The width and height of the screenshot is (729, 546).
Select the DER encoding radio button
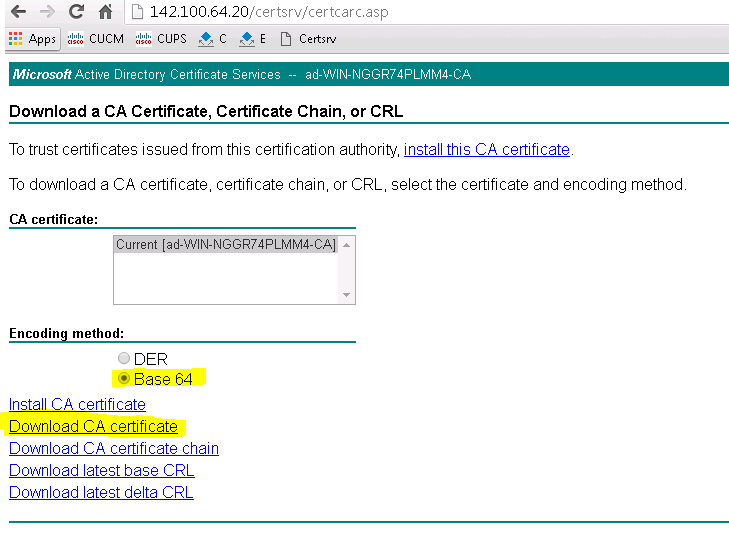pos(123,358)
